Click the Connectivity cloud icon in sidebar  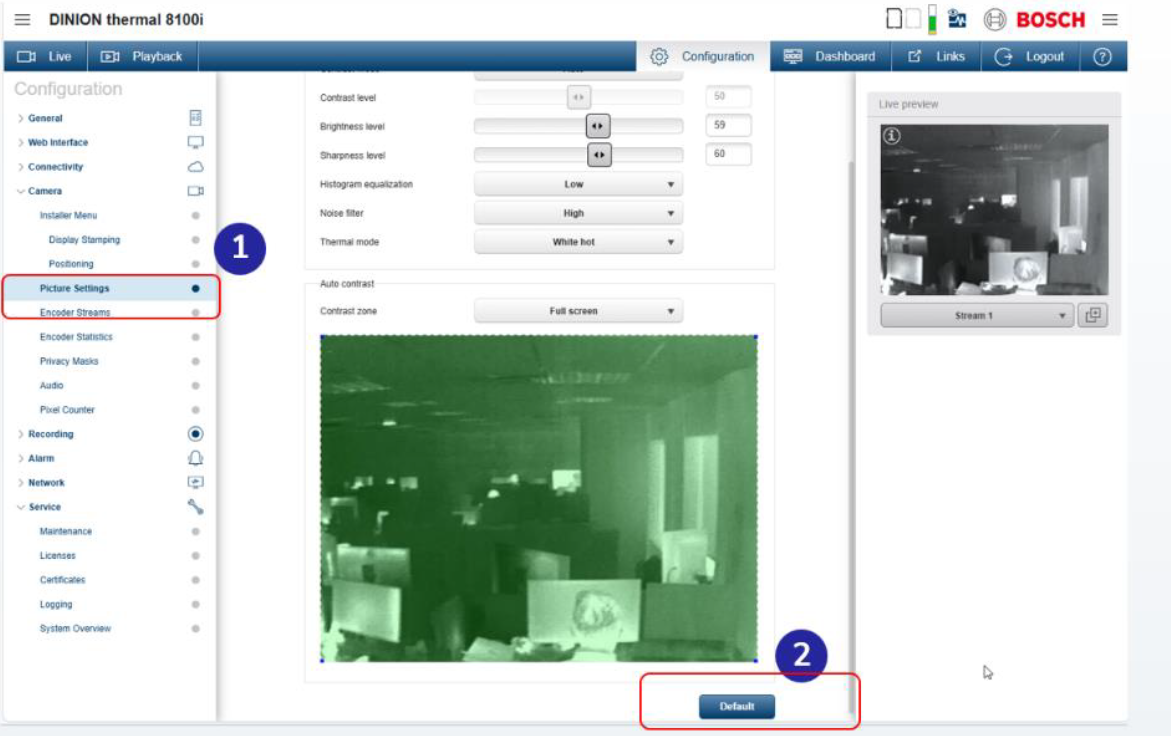196,167
